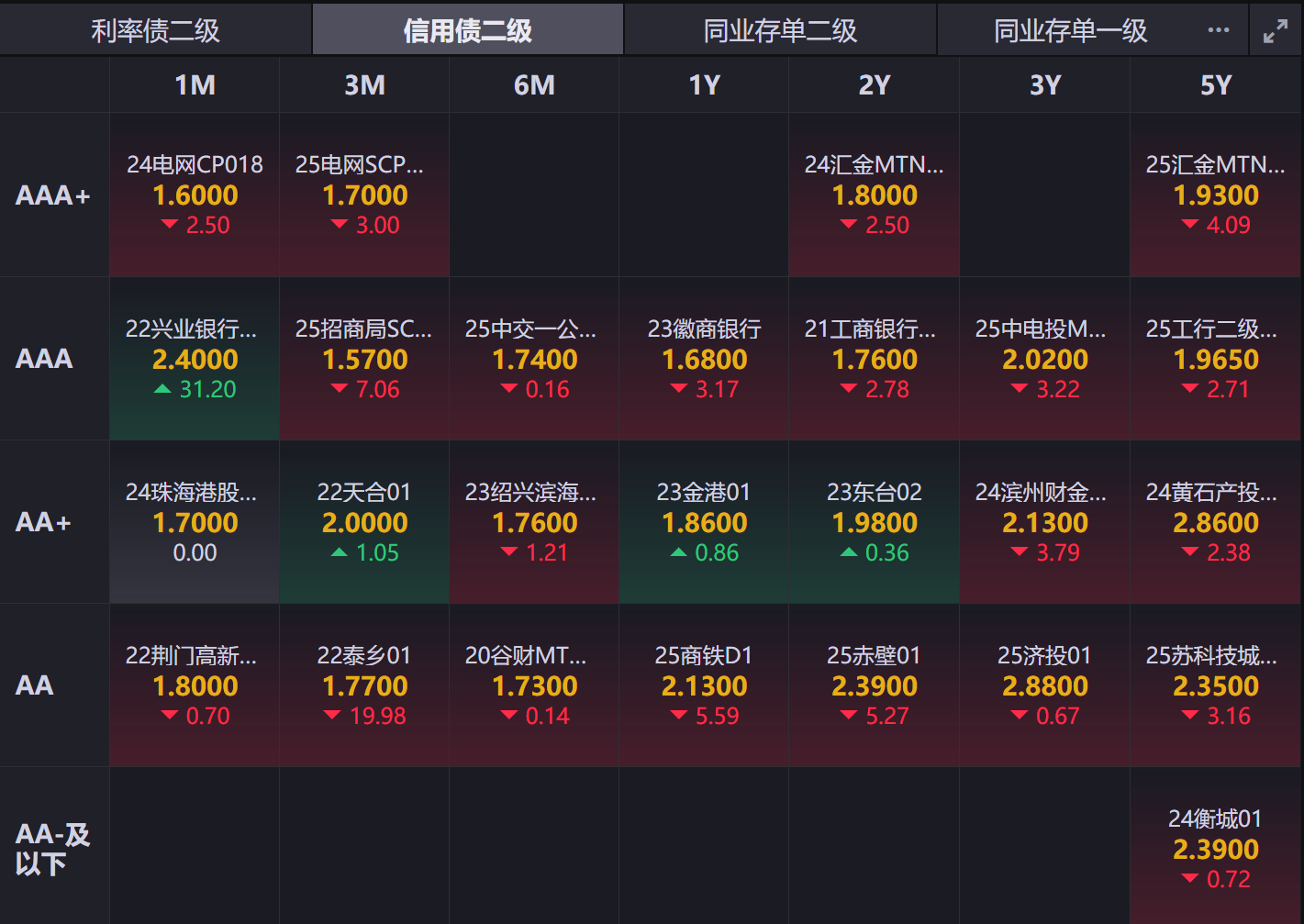
Task: Click the 6M column header
Action: tap(534, 85)
